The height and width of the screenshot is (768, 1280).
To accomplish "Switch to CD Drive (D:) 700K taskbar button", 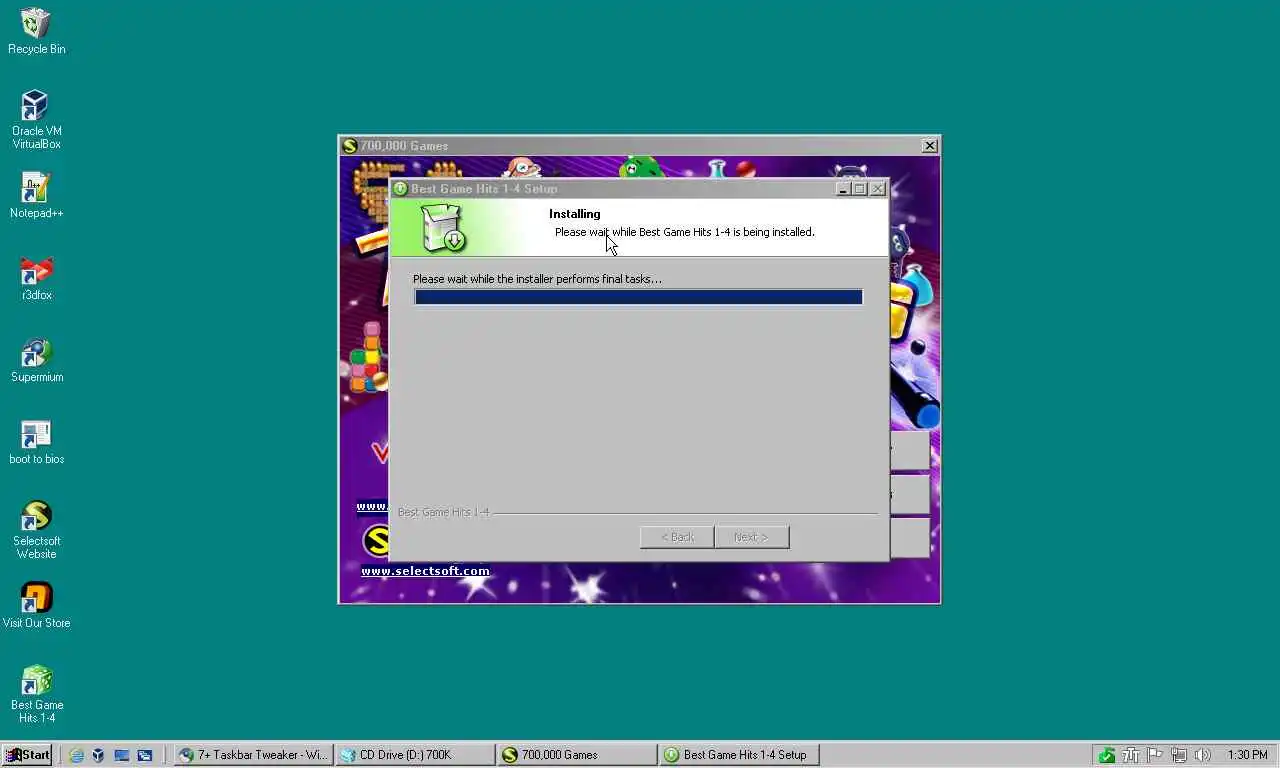I will pyautogui.click(x=415, y=755).
